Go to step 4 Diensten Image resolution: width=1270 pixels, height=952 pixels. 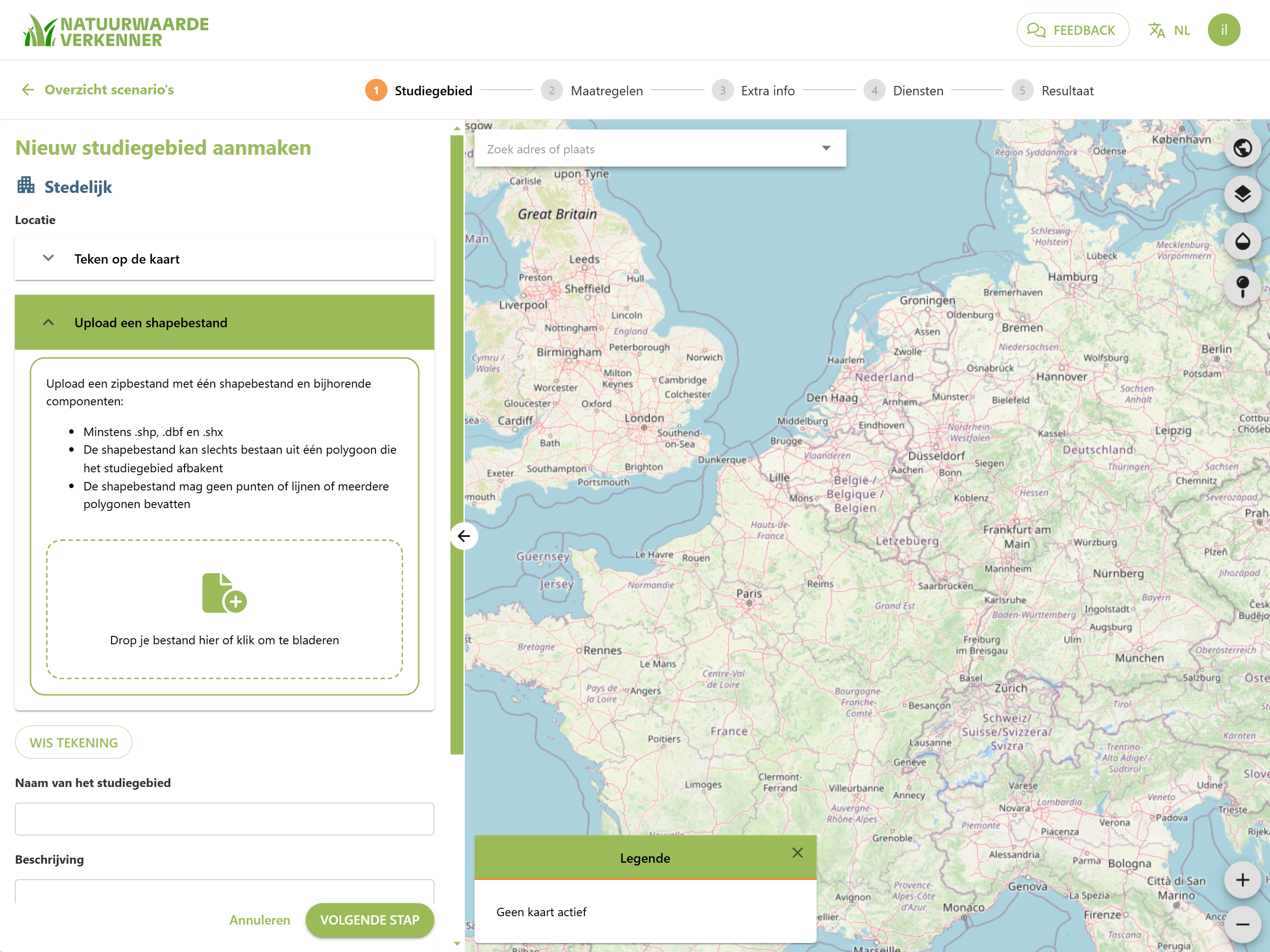(904, 91)
